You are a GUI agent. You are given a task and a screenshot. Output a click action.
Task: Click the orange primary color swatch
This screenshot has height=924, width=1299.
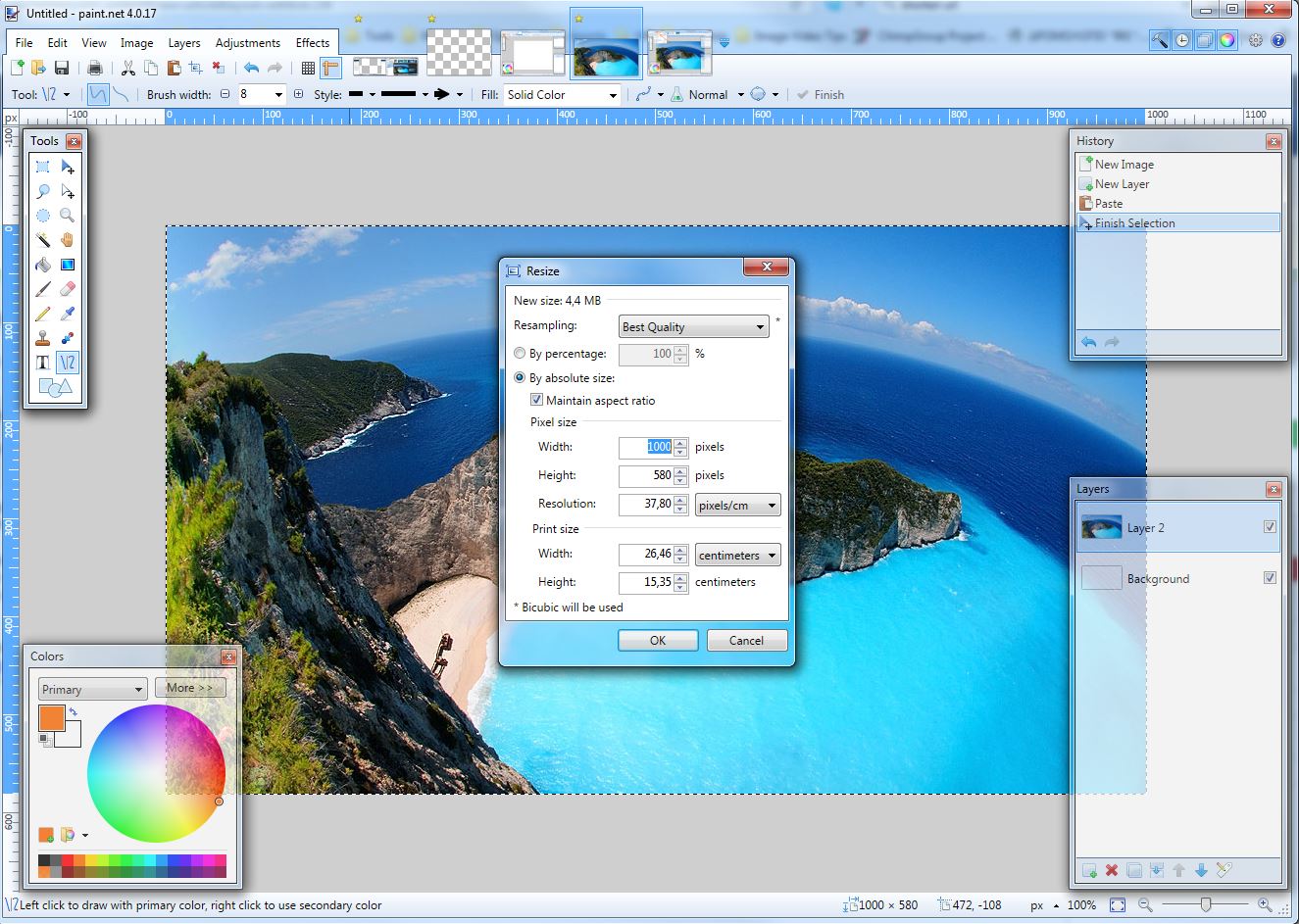51,717
